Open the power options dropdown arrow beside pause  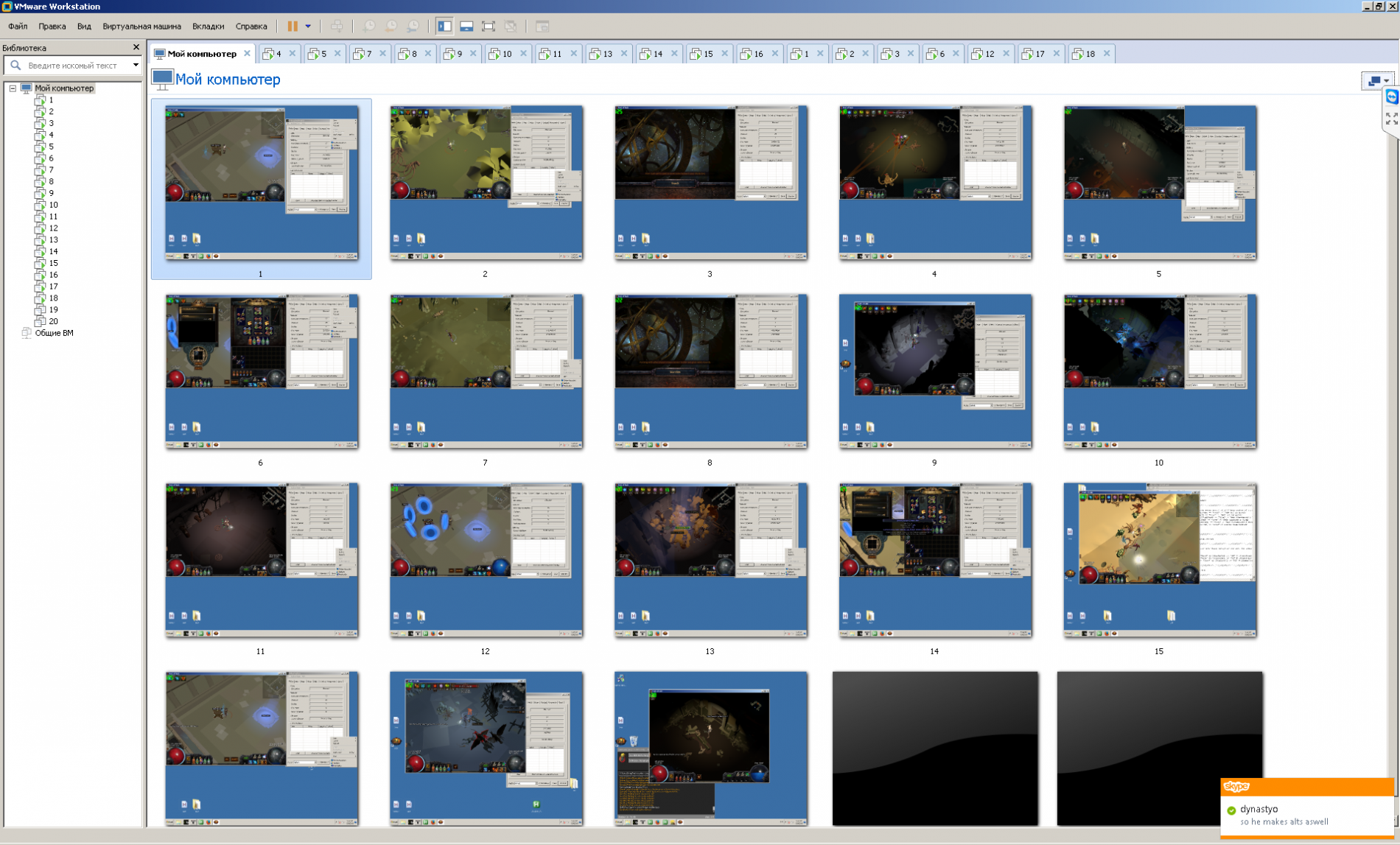coord(308,26)
